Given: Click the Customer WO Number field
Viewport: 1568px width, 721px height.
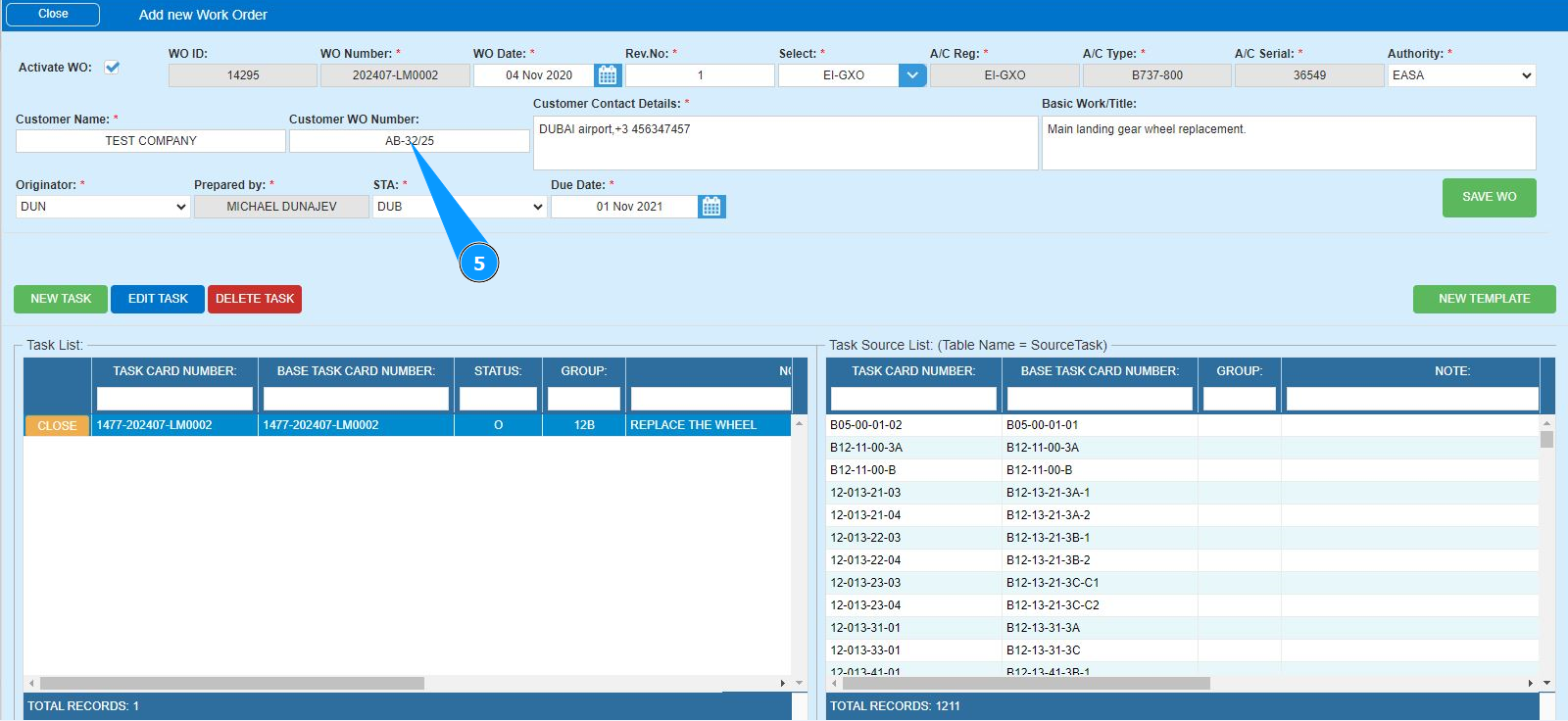Looking at the screenshot, I should [x=410, y=141].
